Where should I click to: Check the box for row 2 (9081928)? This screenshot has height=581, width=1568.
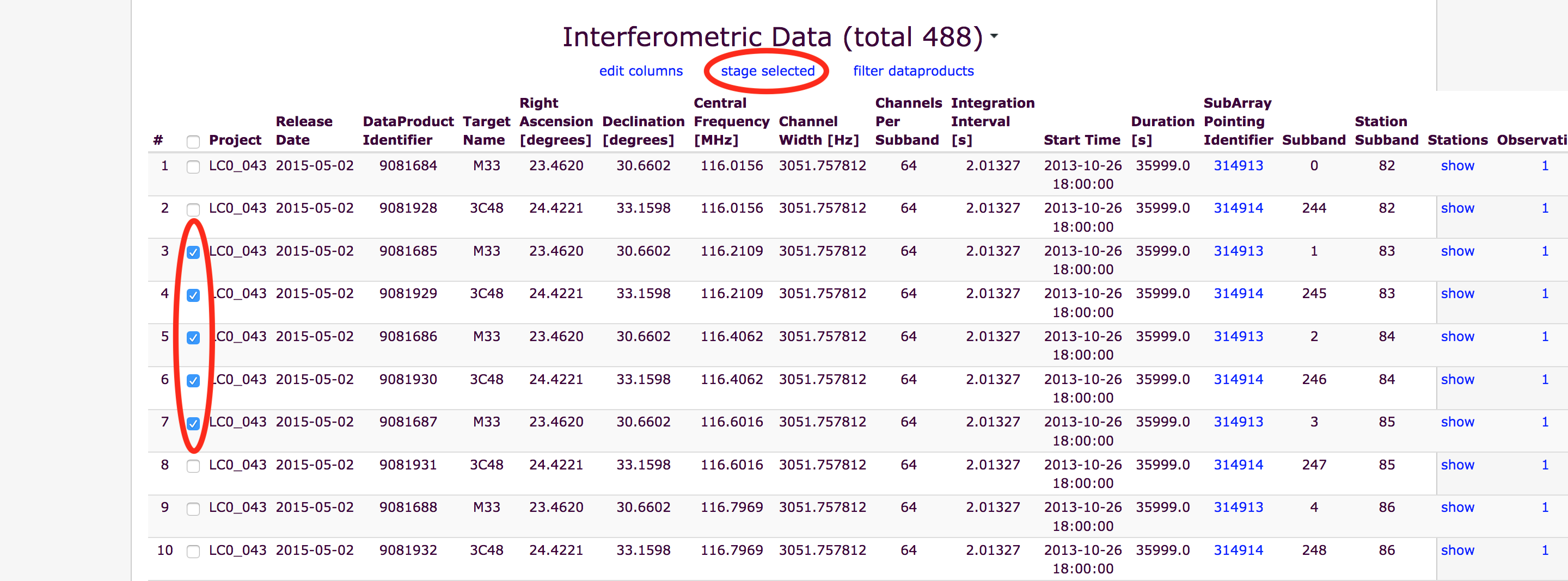pos(193,209)
